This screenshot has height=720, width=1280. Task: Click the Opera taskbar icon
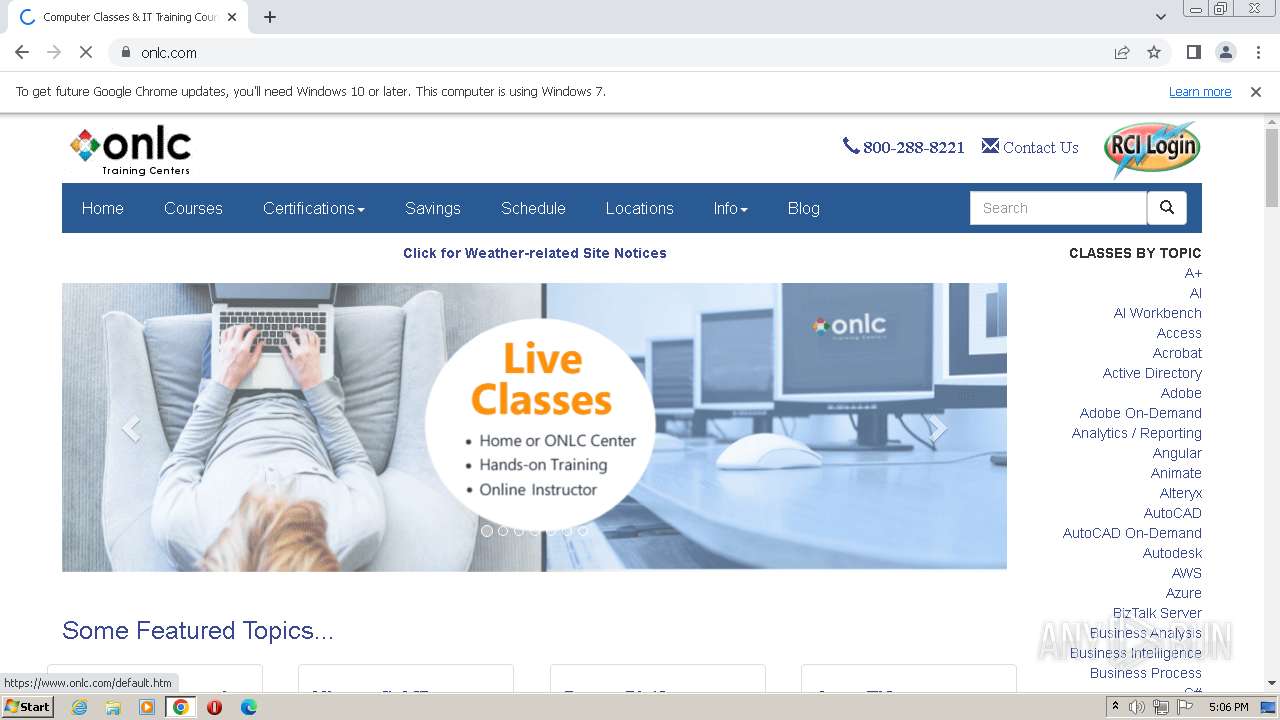coord(214,707)
